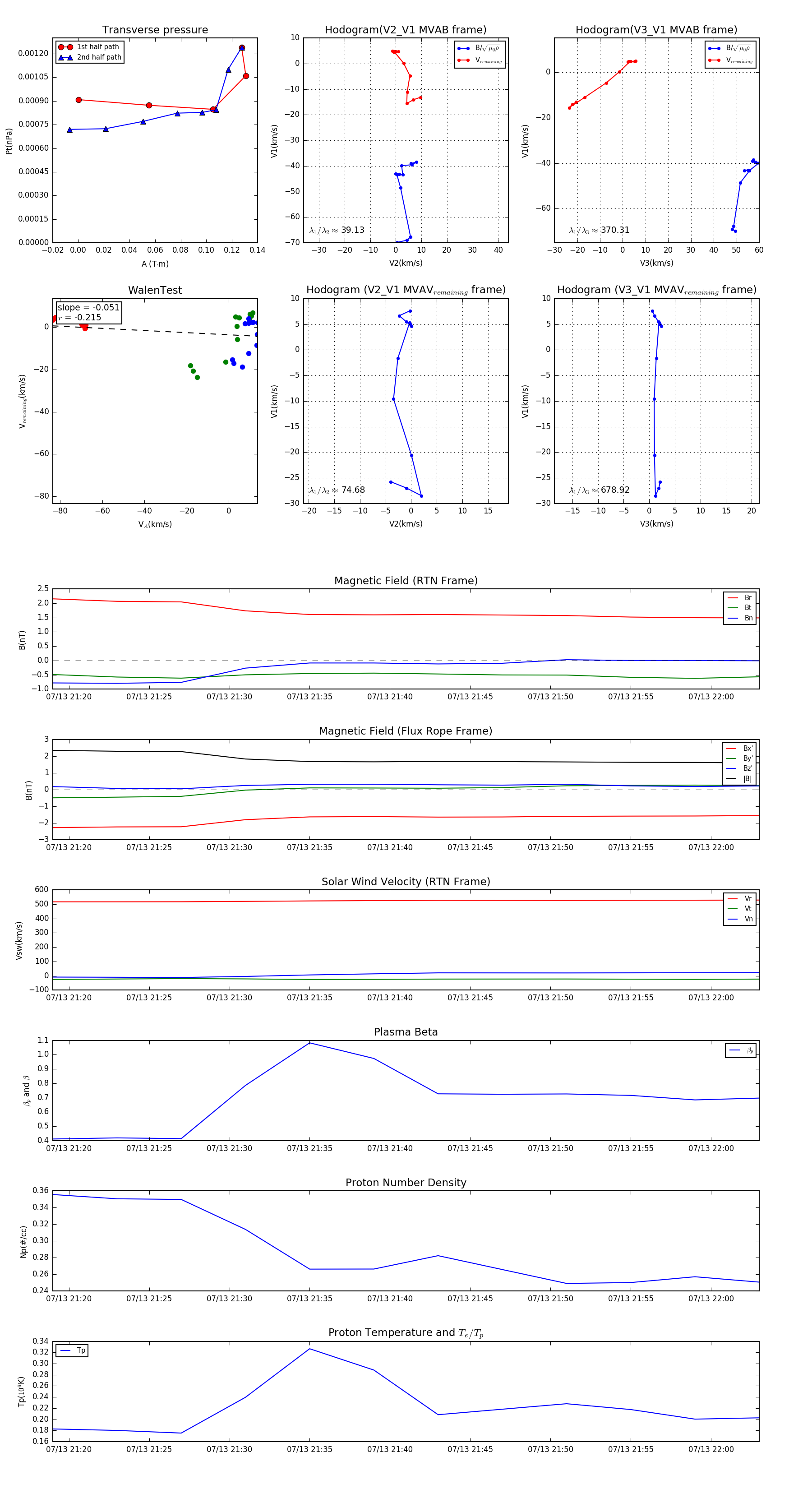Screen dimensions: 812x1489
Task: Click the "V_A(km/s)" axis label under WalenTest
Action: click(x=155, y=525)
